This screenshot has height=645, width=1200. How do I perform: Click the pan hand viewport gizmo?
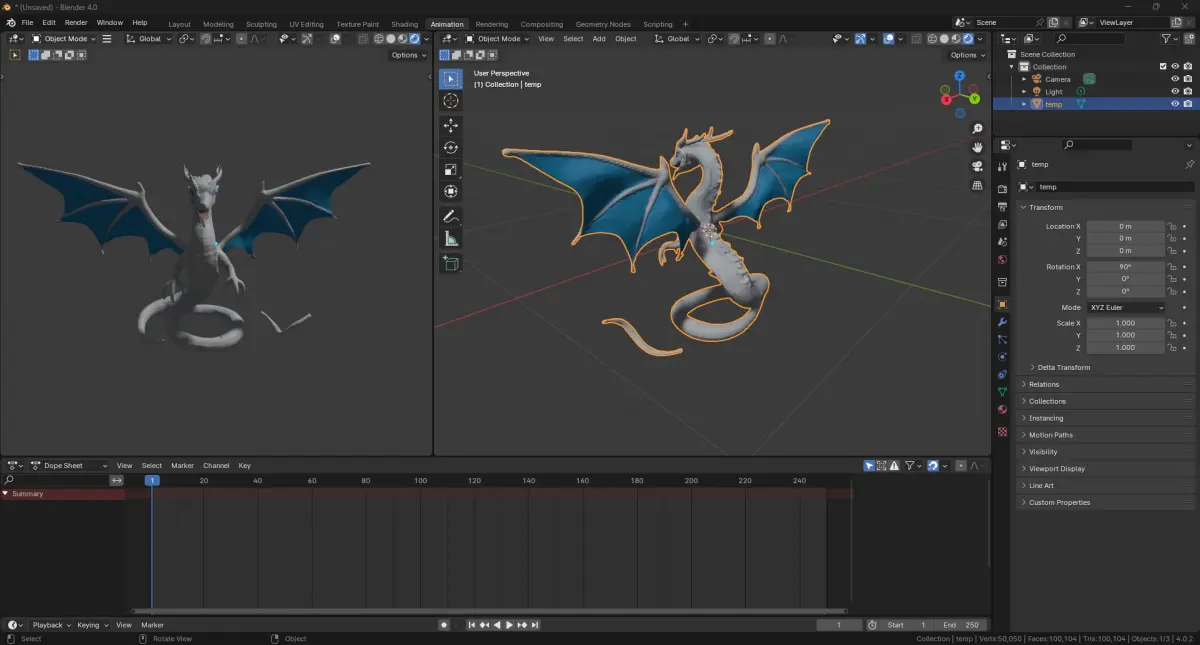point(977,148)
